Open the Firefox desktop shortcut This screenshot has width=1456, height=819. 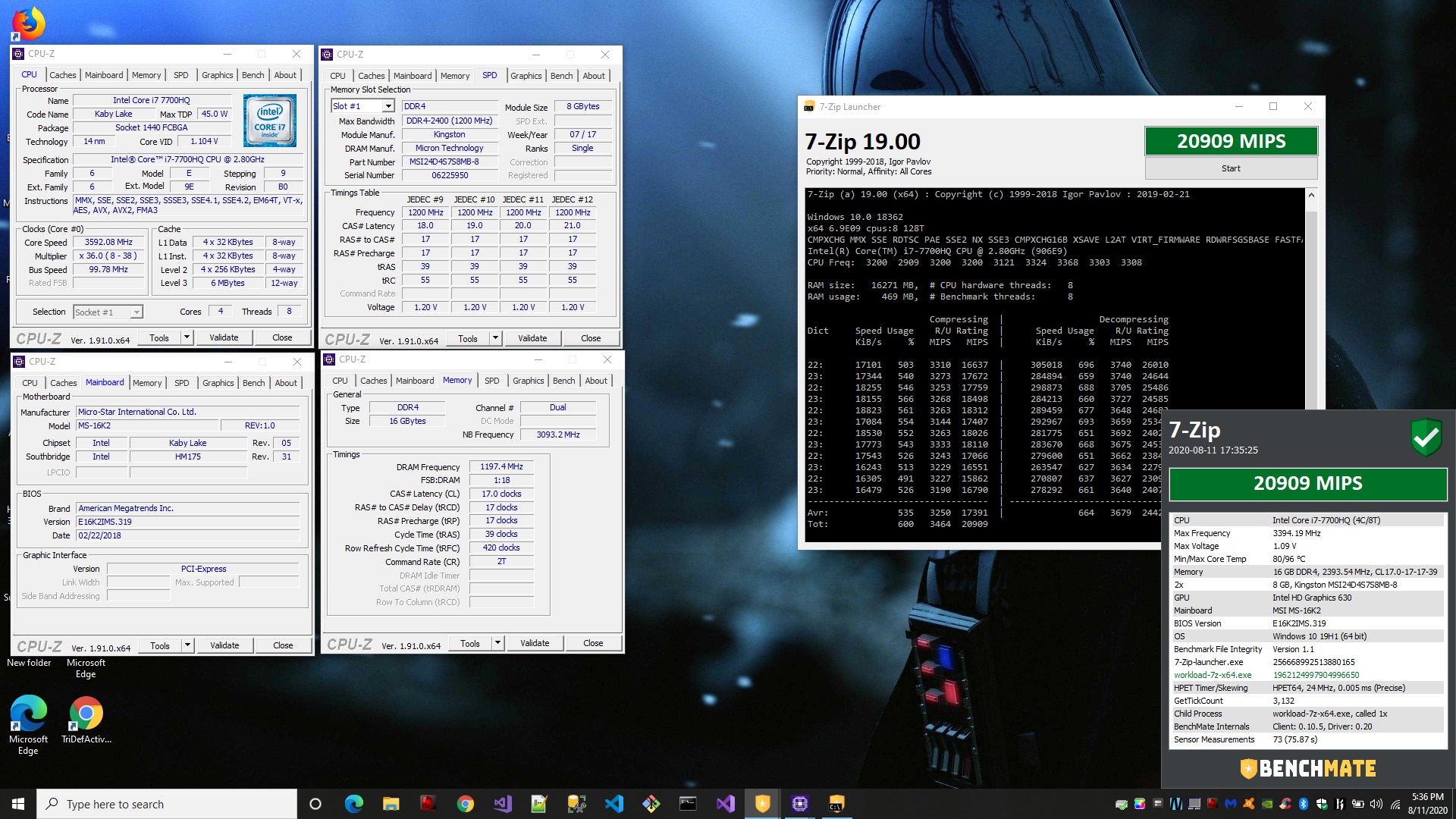(28, 24)
